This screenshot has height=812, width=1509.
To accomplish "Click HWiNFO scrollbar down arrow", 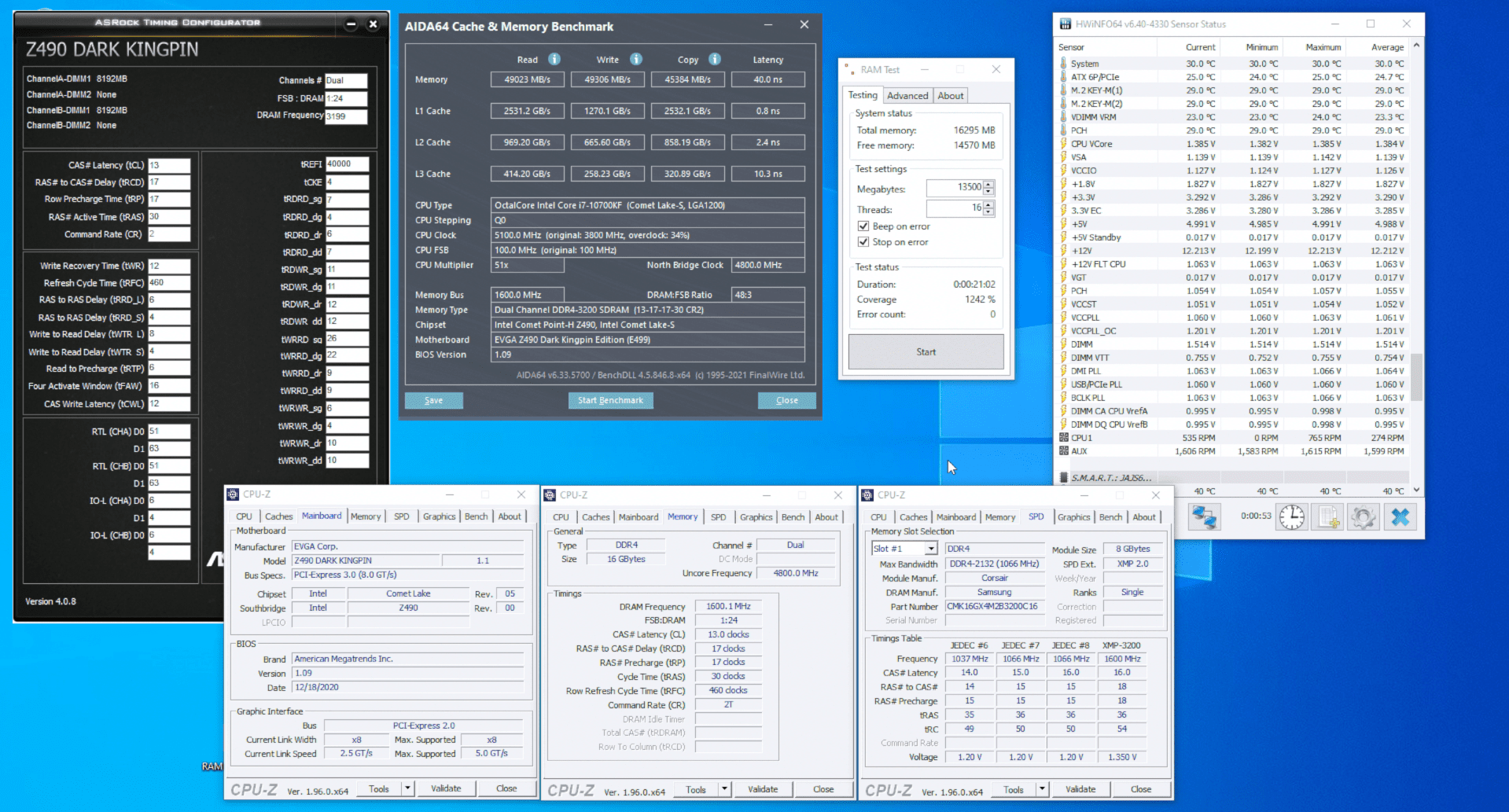I will click(1417, 490).
